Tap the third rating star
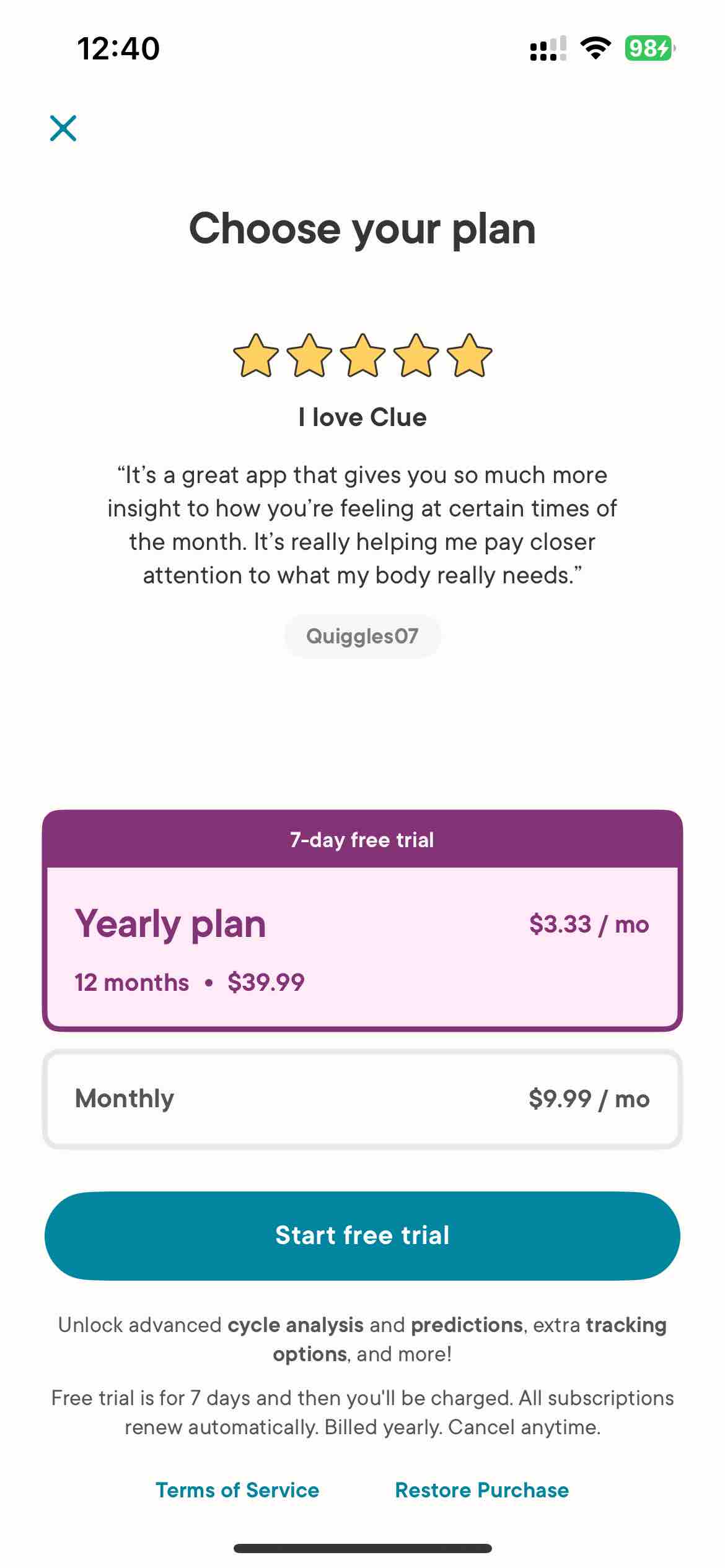725x1568 pixels. click(x=362, y=355)
